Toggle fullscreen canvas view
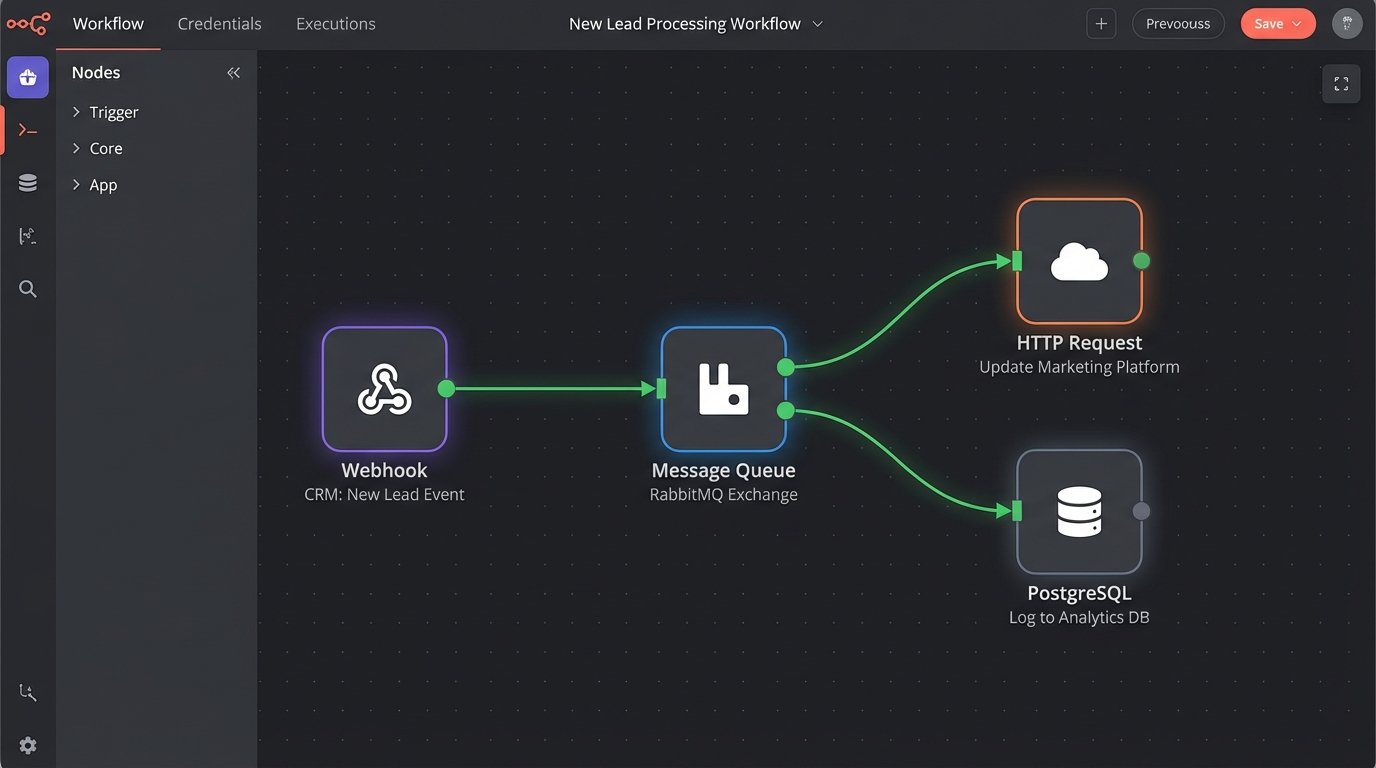 coord(1341,84)
